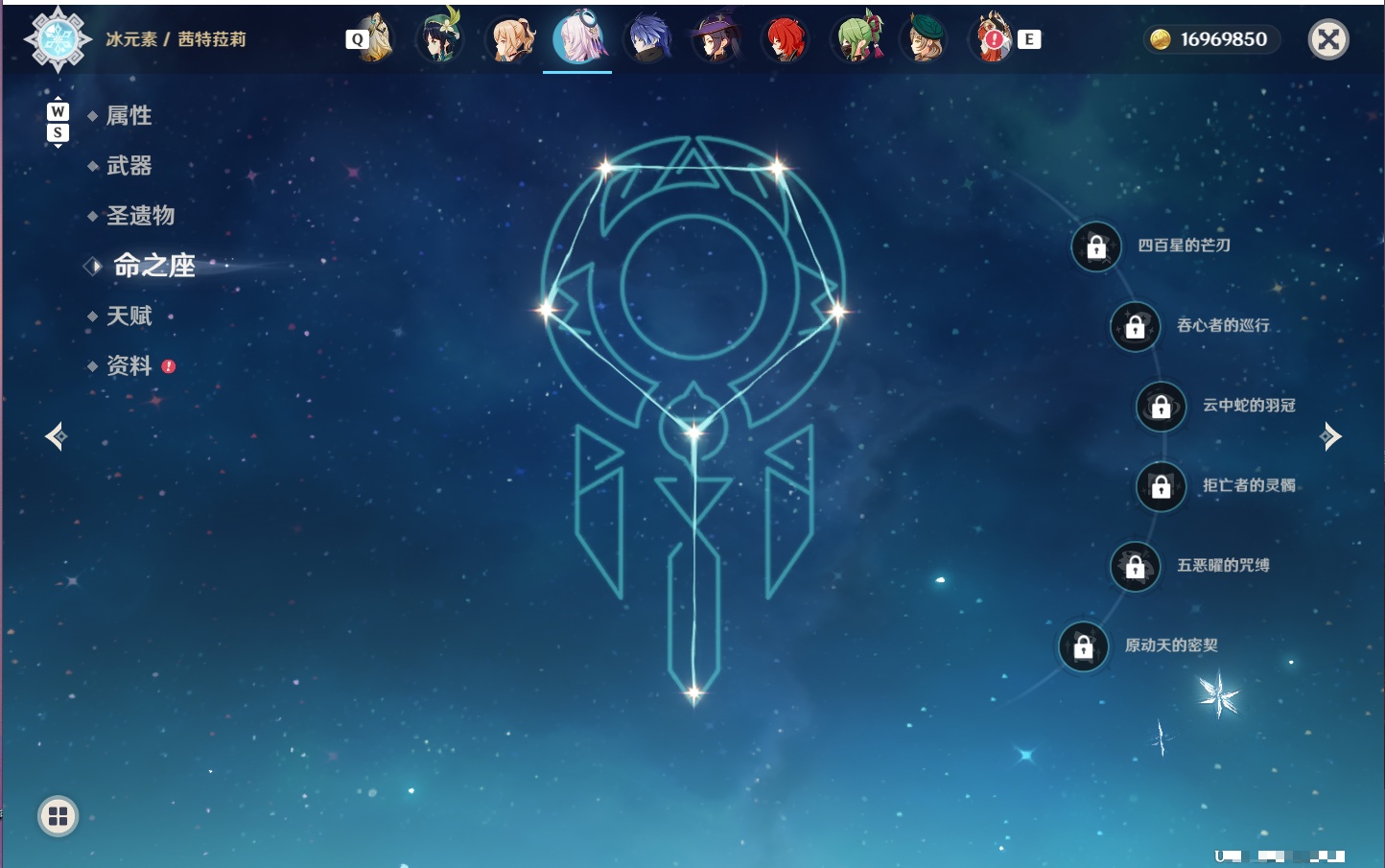Click the Mora balance 16969850
1385x868 pixels.
click(1224, 39)
